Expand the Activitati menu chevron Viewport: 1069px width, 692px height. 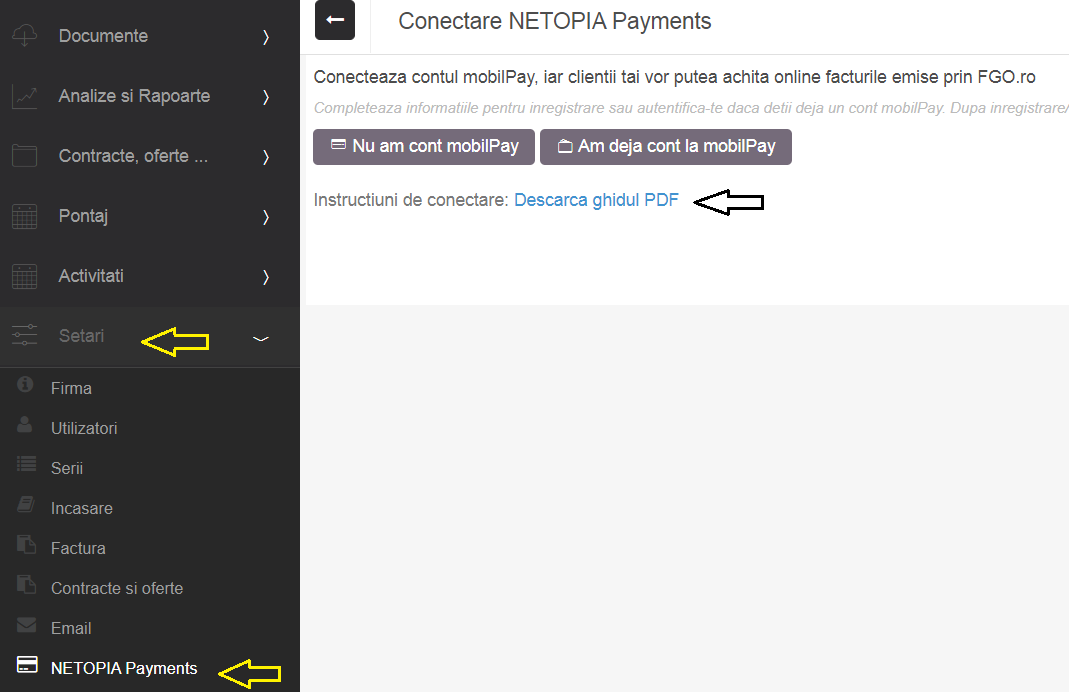point(266,277)
